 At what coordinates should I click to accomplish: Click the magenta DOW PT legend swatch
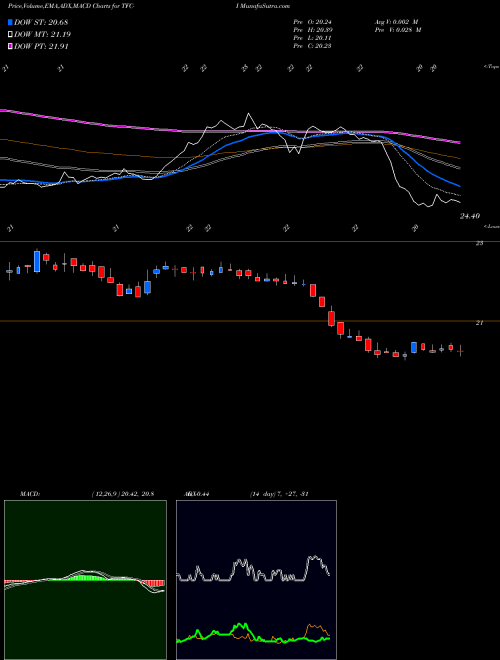(10, 46)
